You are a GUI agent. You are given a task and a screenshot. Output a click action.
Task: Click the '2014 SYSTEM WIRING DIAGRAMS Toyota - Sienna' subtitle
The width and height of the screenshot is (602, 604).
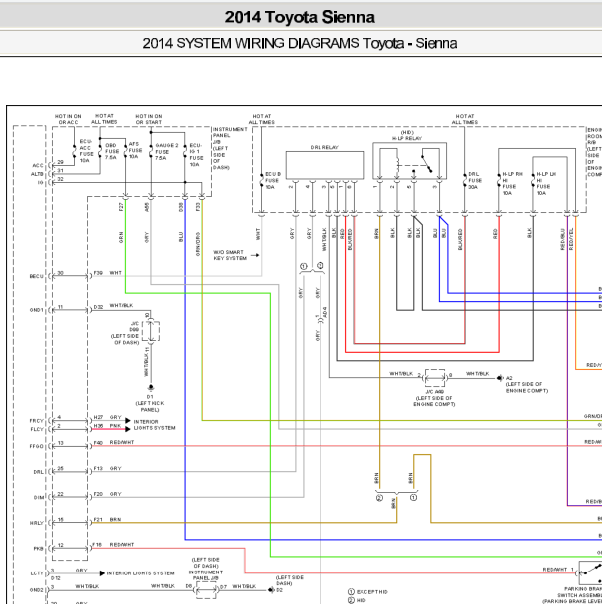click(x=300, y=43)
